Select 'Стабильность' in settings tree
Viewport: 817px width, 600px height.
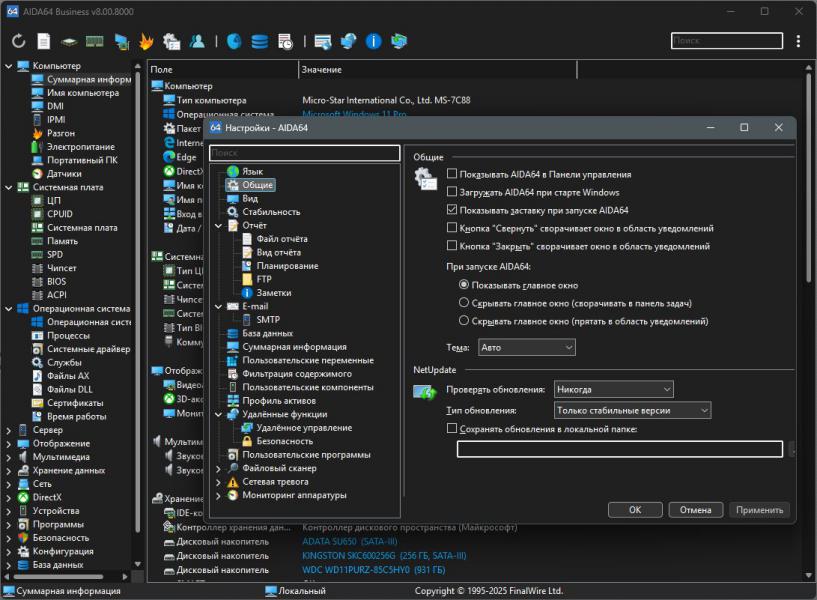tap(270, 212)
